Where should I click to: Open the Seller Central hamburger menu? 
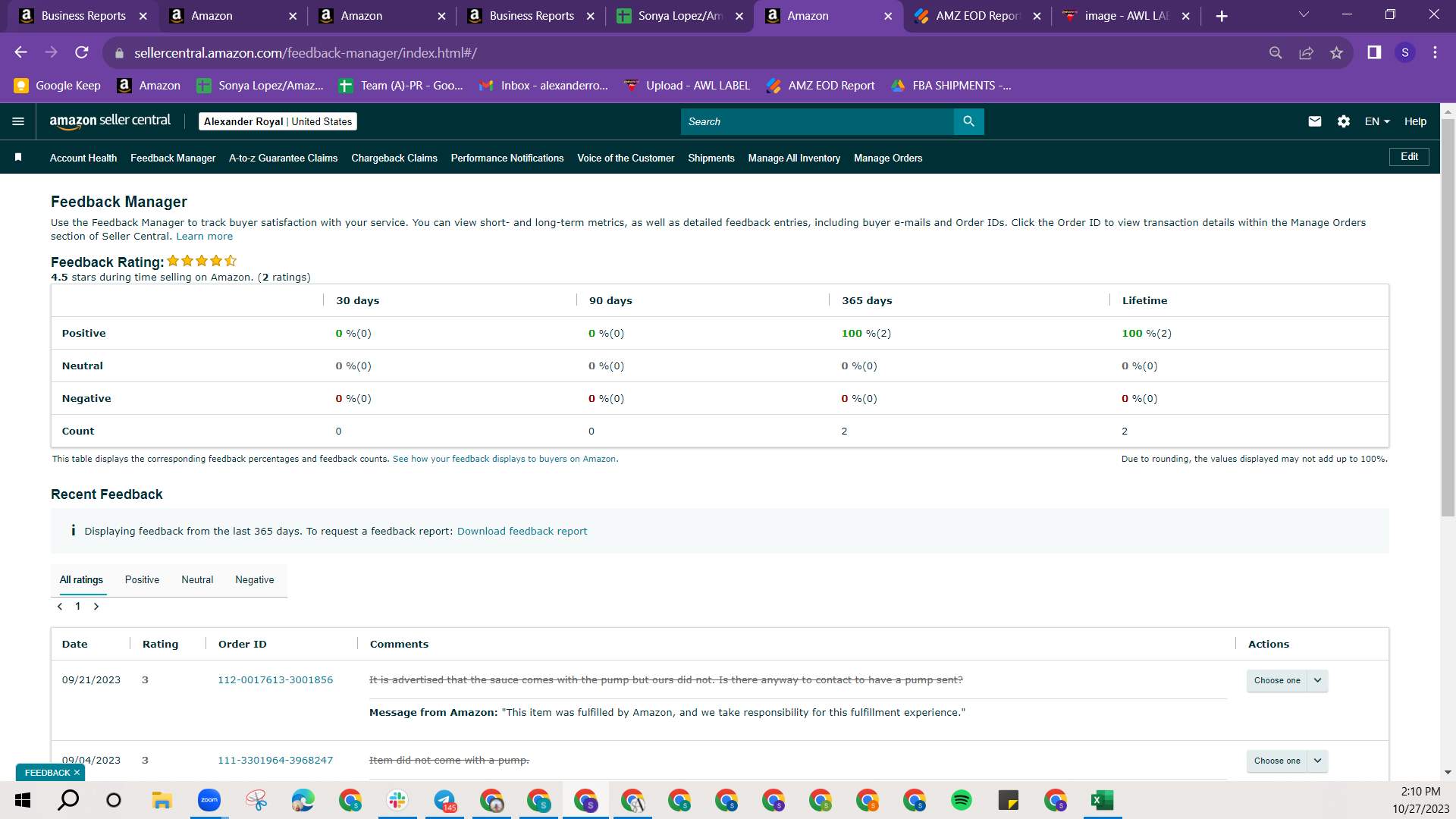pyautogui.click(x=18, y=121)
